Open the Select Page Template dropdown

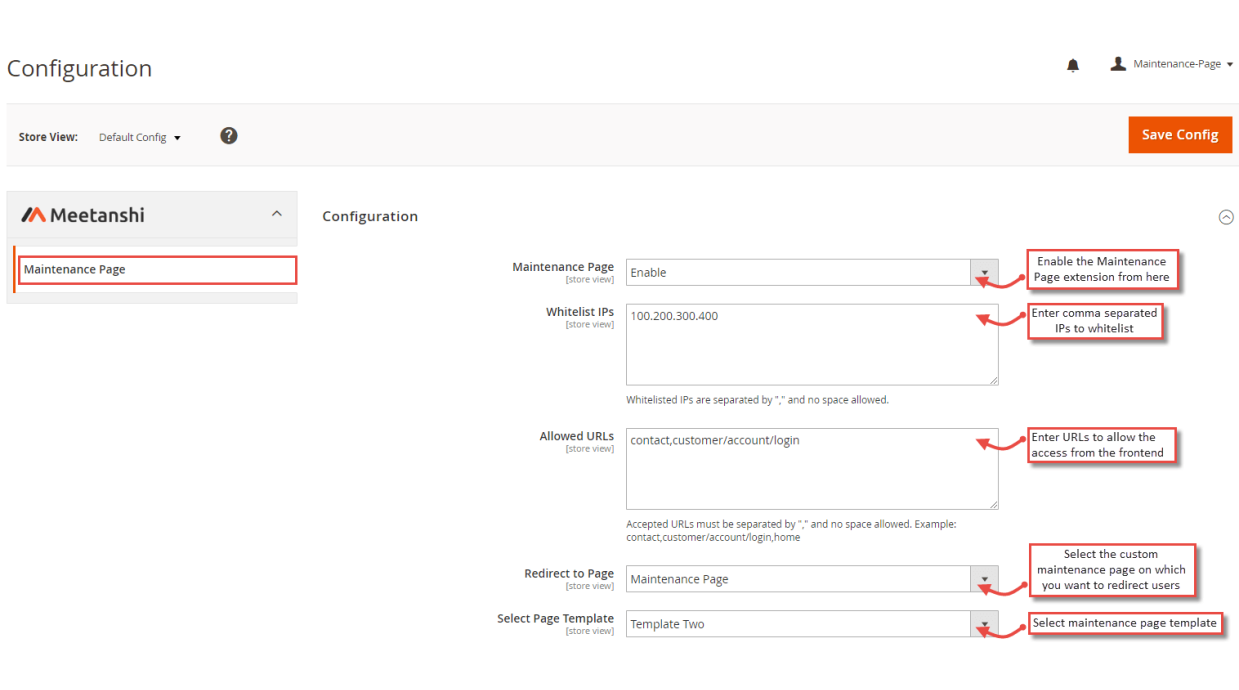tap(812, 624)
